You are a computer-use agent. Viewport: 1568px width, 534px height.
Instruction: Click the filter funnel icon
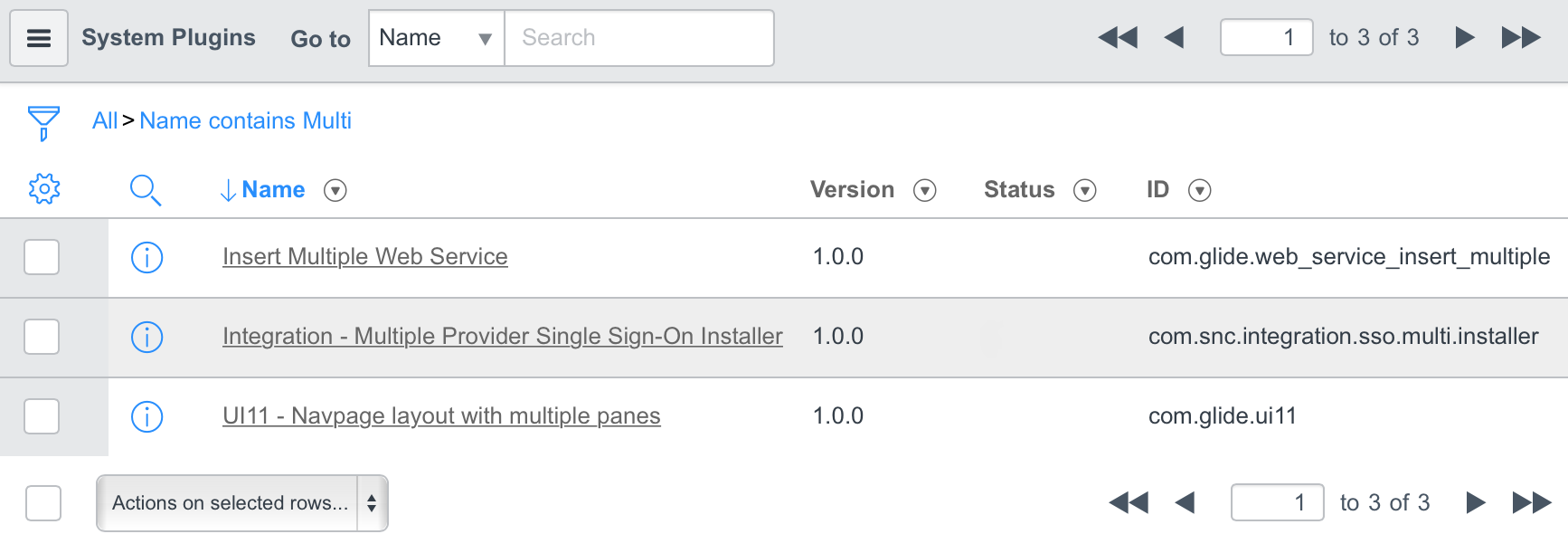(43, 123)
